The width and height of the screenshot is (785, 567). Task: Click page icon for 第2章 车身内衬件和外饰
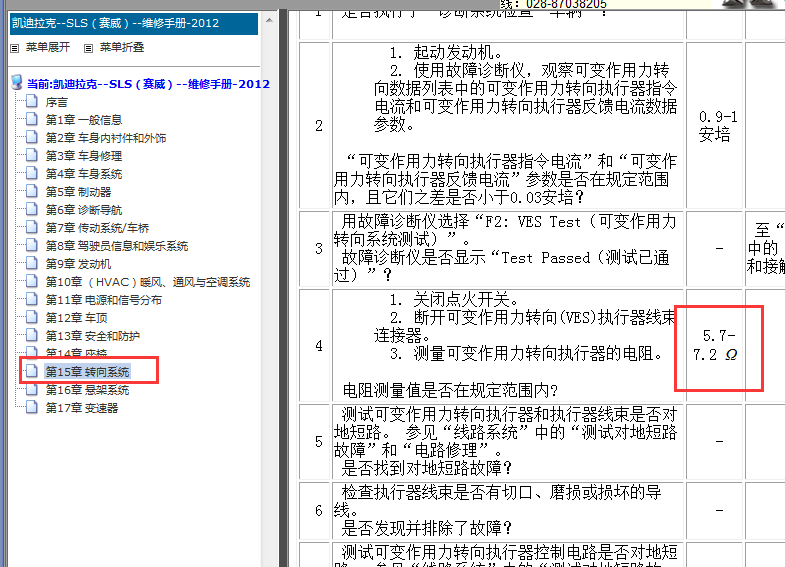32,138
